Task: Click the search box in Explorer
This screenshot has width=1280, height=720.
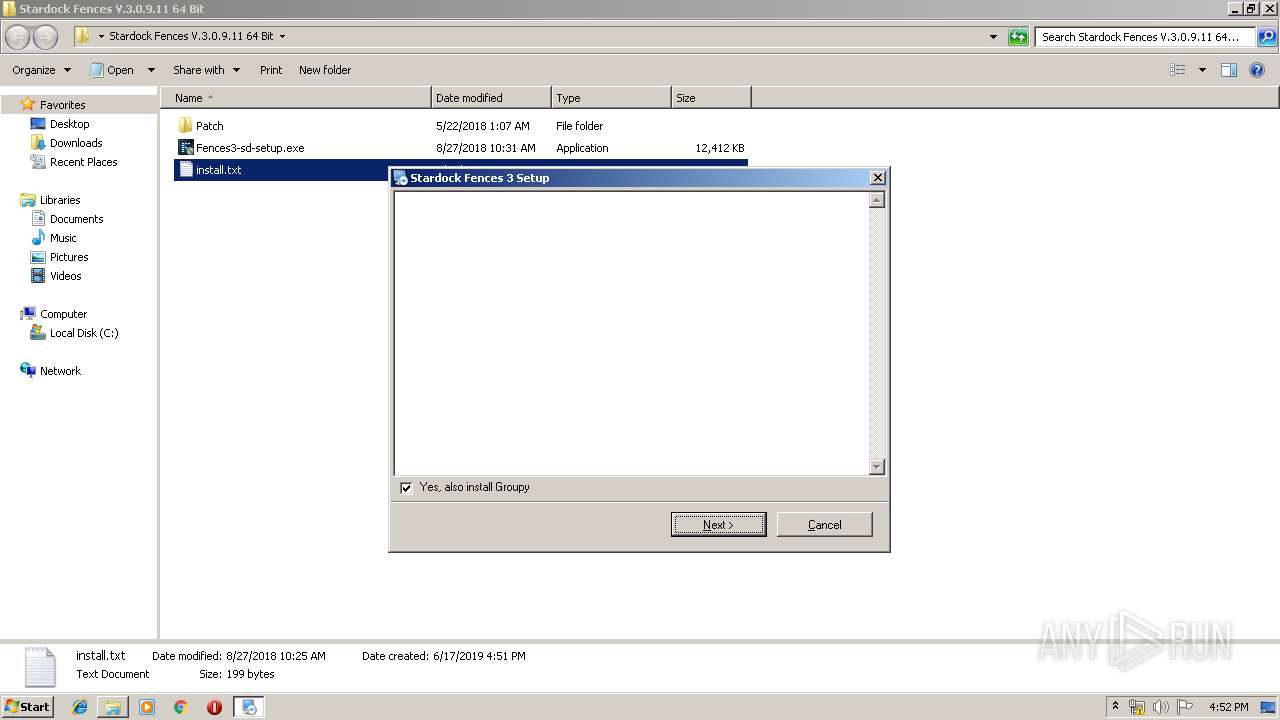Action: [1146, 37]
